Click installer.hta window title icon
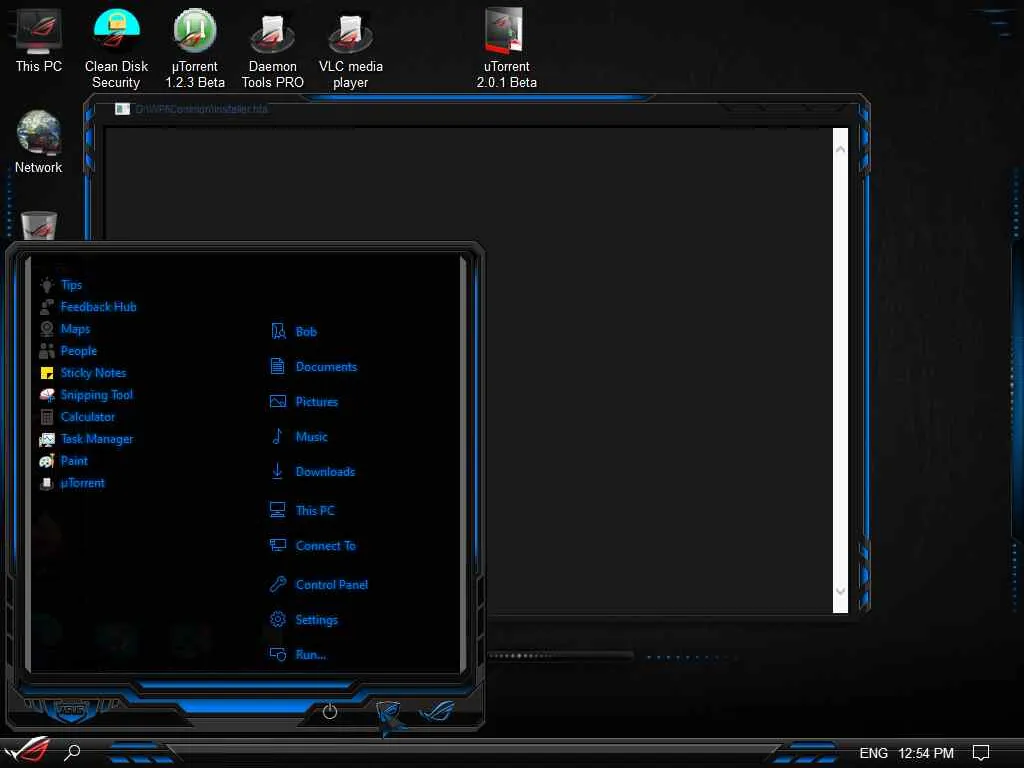Viewport: 1024px width, 768px height. point(122,109)
